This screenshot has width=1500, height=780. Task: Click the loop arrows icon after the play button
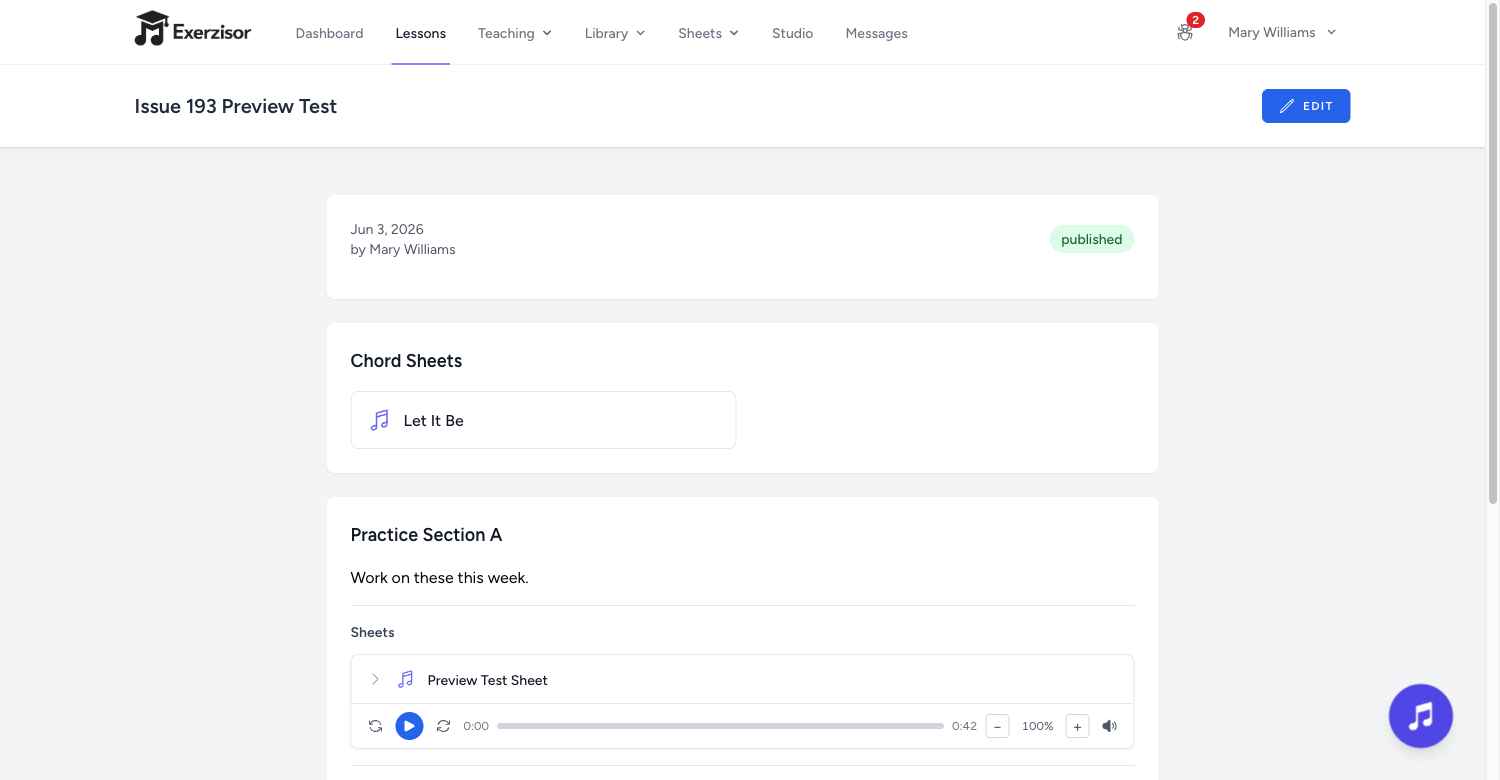pos(444,726)
